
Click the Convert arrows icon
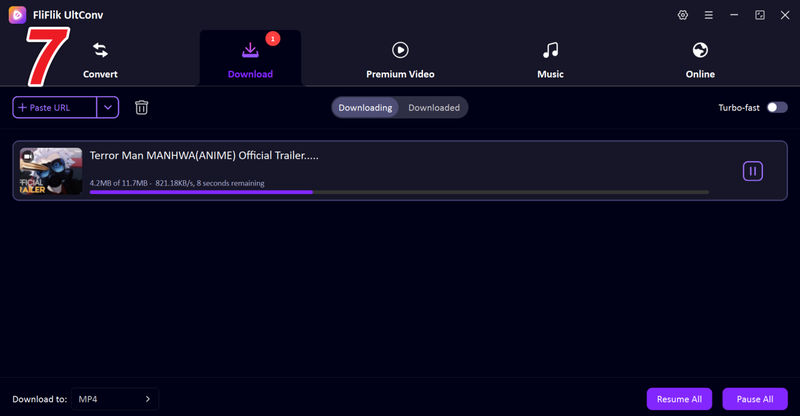pyautogui.click(x=101, y=50)
